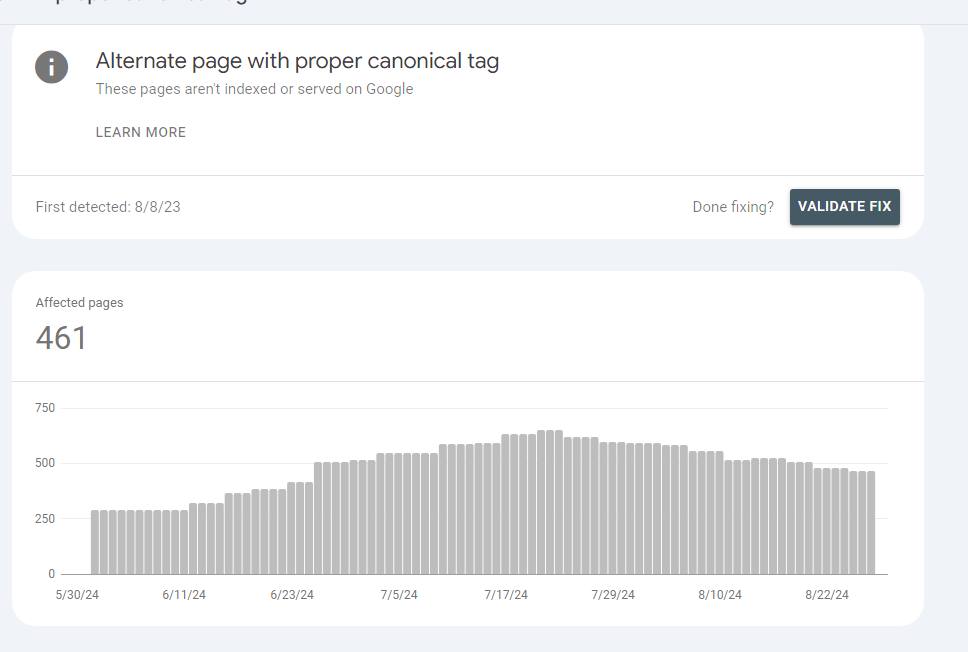
Task: Click the First detected 8/8/23 text
Action: pyautogui.click(x=108, y=207)
